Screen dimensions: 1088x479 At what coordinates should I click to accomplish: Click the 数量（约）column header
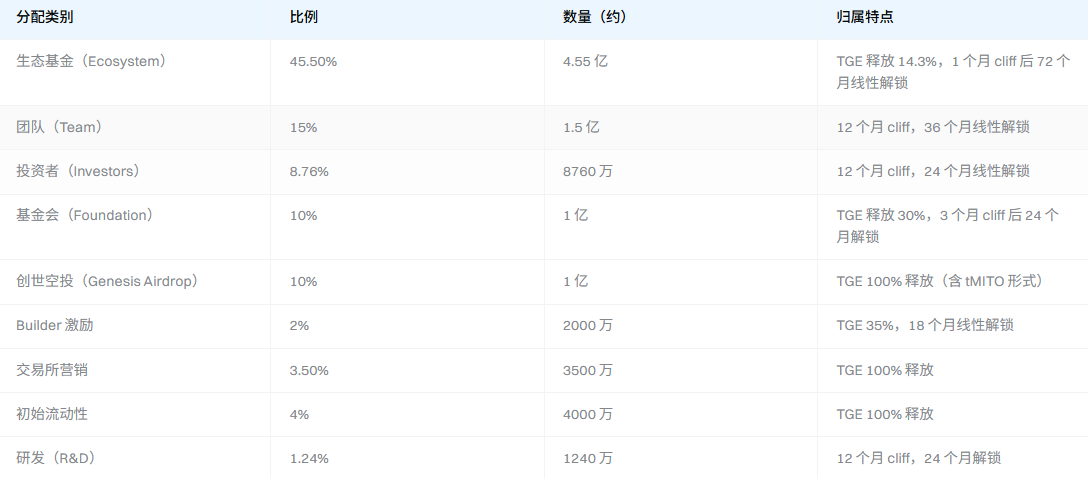(595, 18)
